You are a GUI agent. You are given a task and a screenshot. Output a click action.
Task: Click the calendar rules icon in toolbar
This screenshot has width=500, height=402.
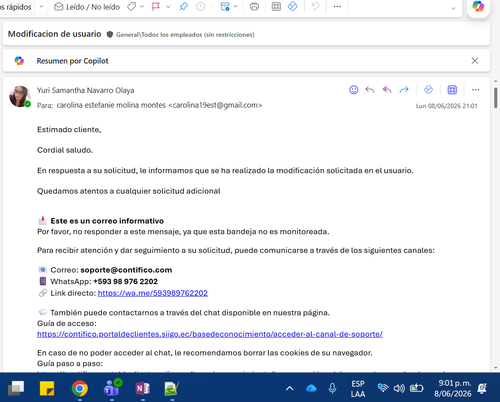point(225,7)
